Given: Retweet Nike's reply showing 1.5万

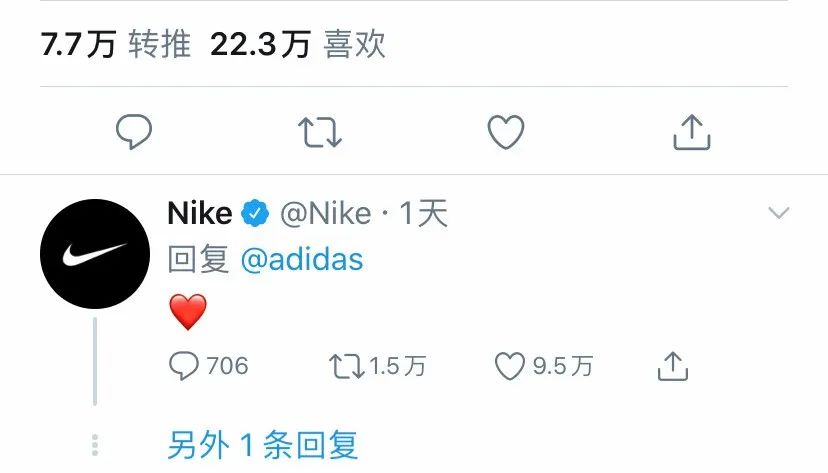Looking at the screenshot, I should 377,366.
